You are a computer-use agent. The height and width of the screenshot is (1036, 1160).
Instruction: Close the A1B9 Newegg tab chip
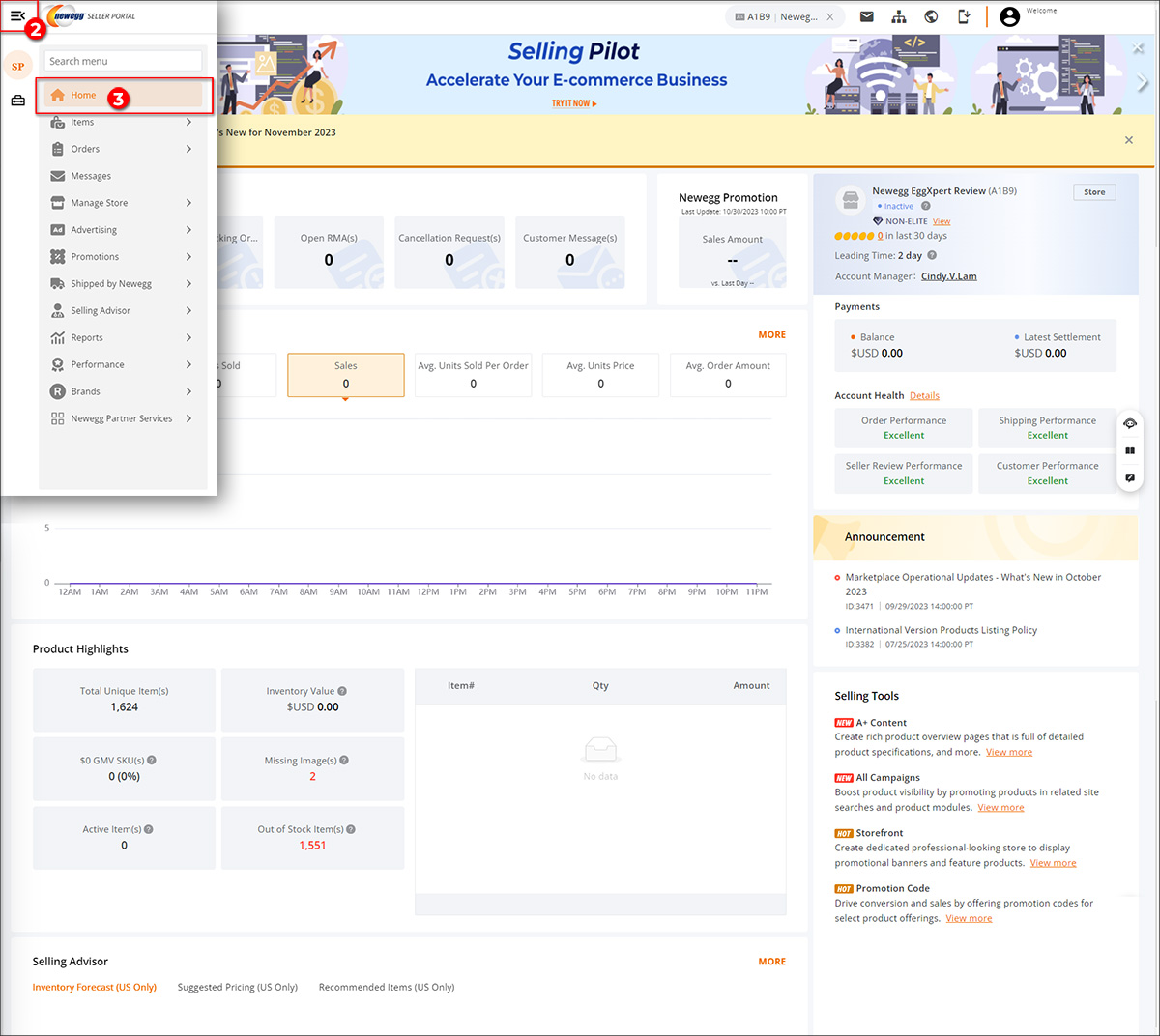[829, 16]
